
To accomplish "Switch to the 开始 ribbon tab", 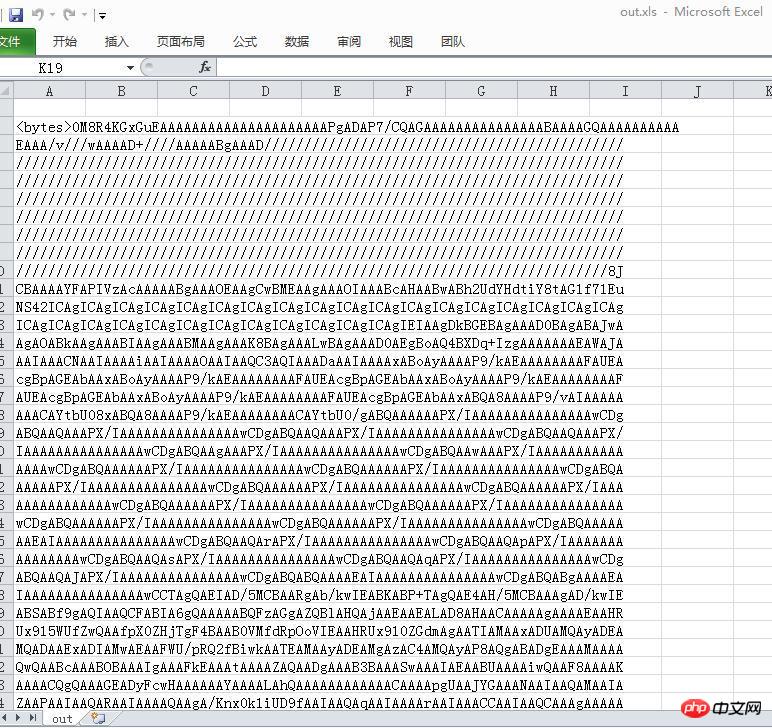I will 64,42.
